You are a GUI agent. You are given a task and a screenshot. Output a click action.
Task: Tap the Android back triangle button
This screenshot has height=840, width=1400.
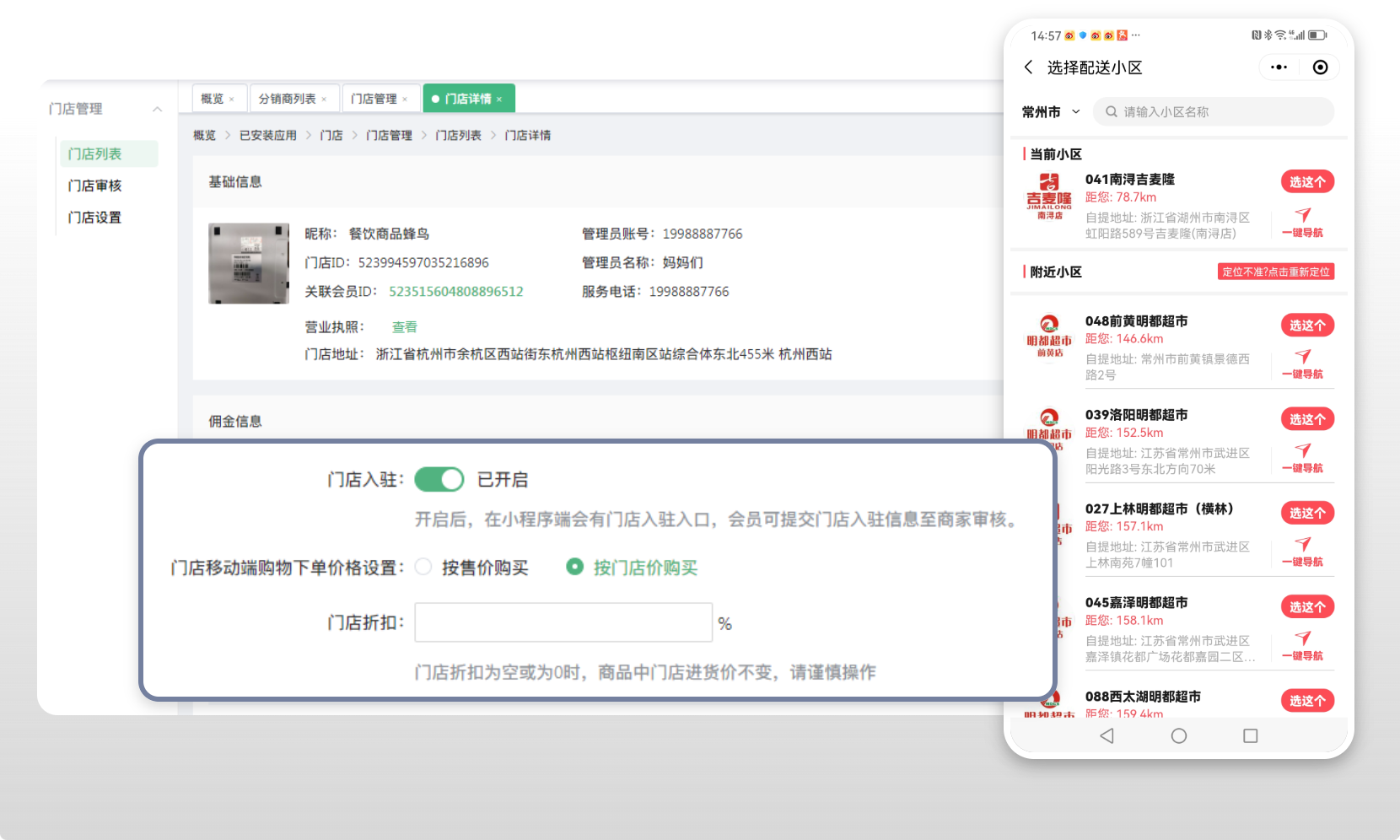1107,736
